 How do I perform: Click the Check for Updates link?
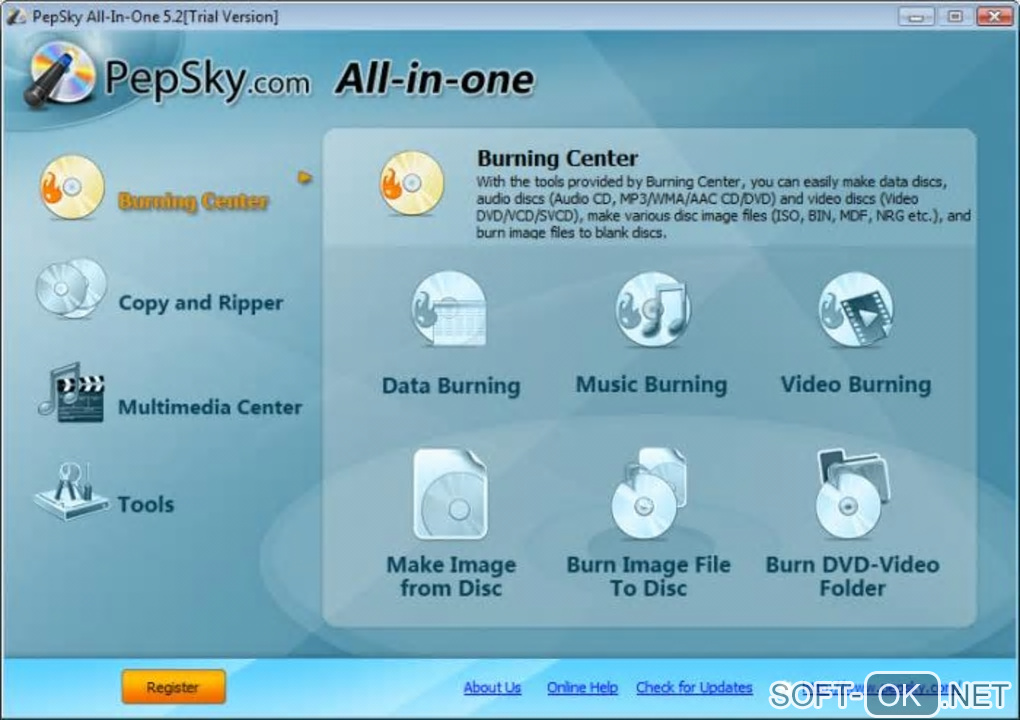(x=694, y=687)
